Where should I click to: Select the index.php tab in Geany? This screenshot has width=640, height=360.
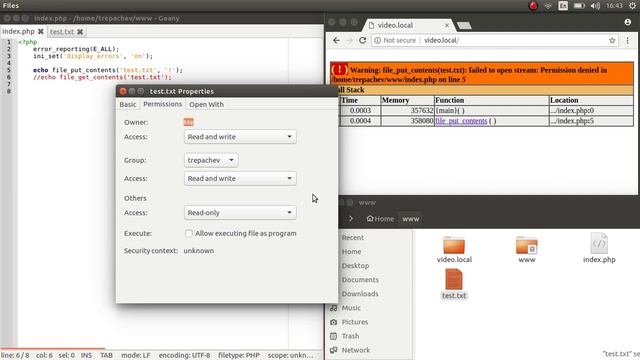point(18,31)
